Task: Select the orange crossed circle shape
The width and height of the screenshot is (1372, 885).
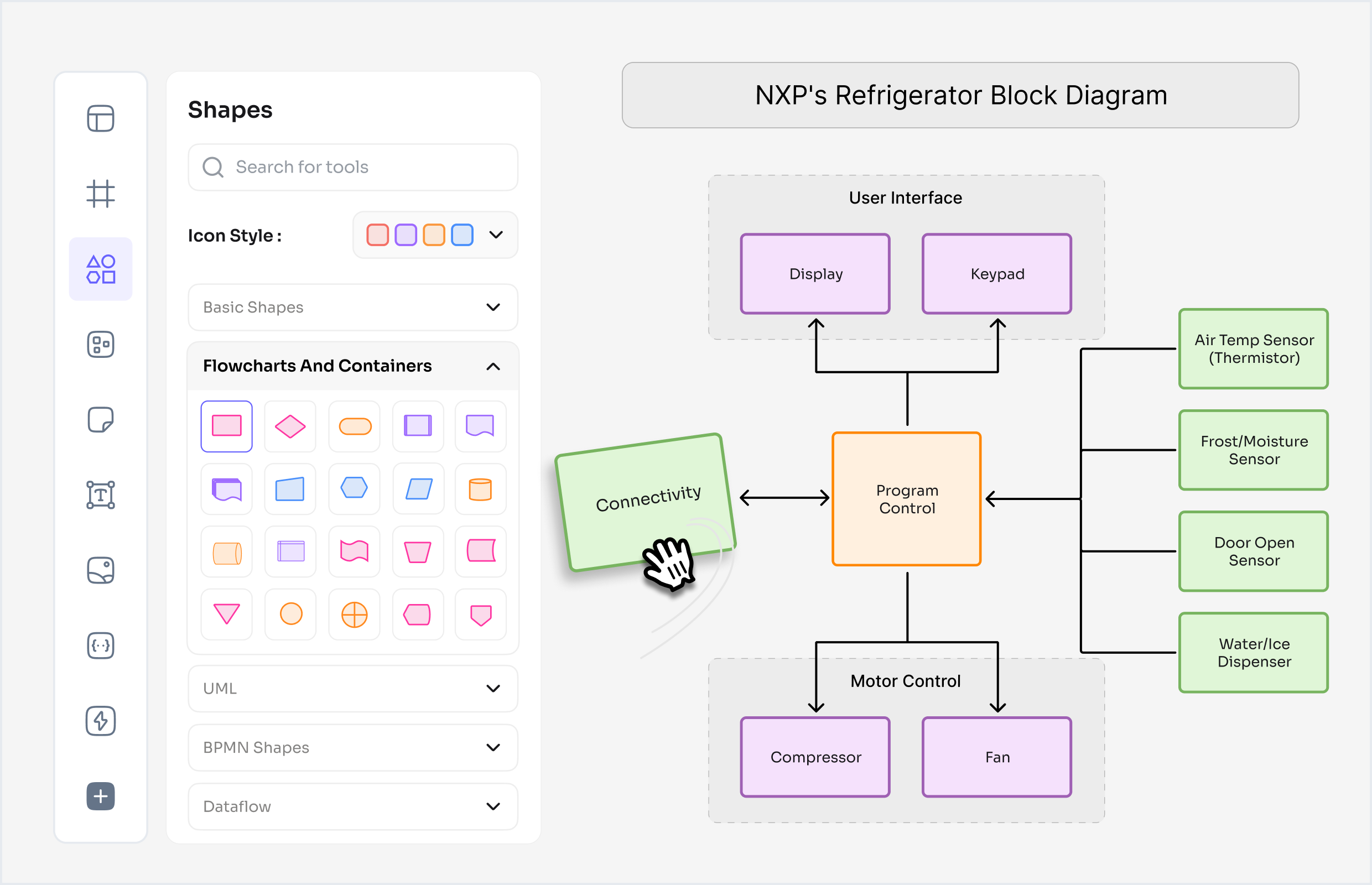Action: [x=355, y=615]
